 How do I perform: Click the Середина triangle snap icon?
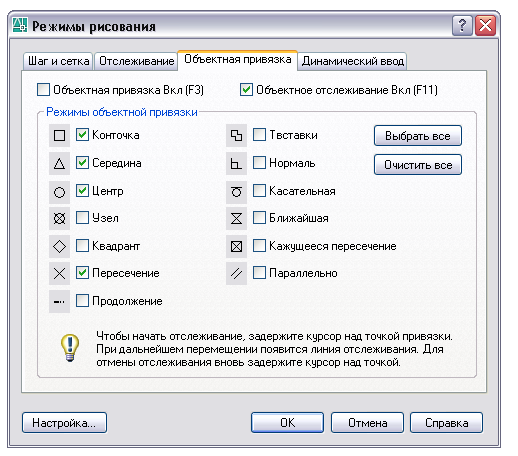(x=59, y=163)
